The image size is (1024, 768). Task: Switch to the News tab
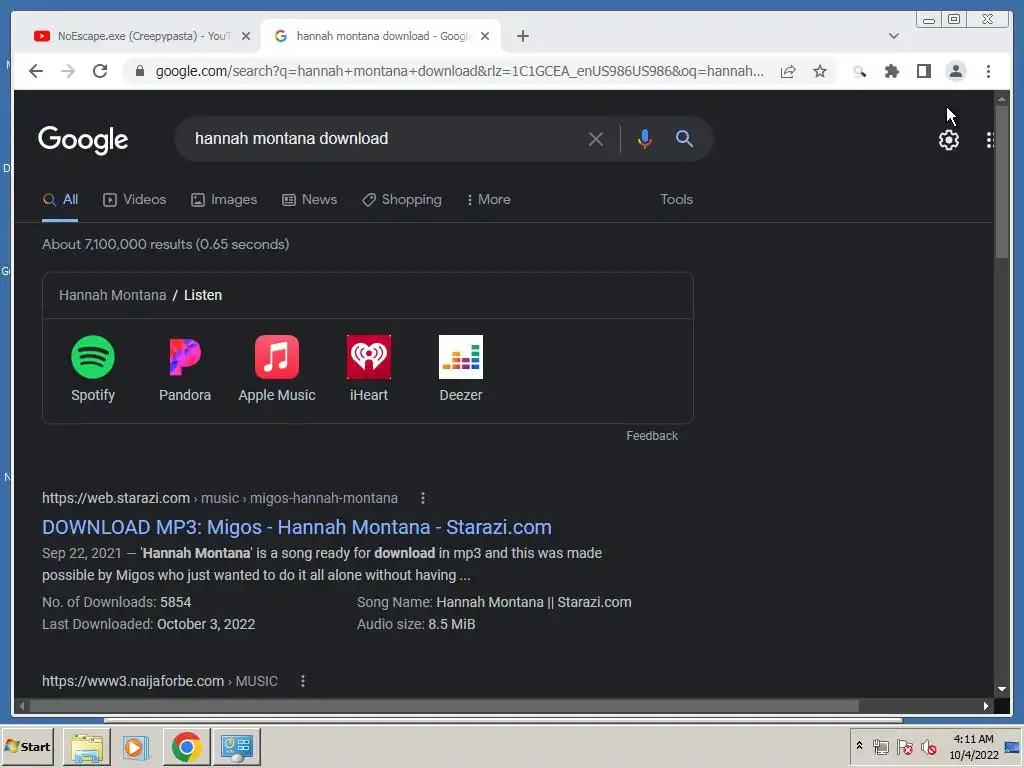coord(310,200)
